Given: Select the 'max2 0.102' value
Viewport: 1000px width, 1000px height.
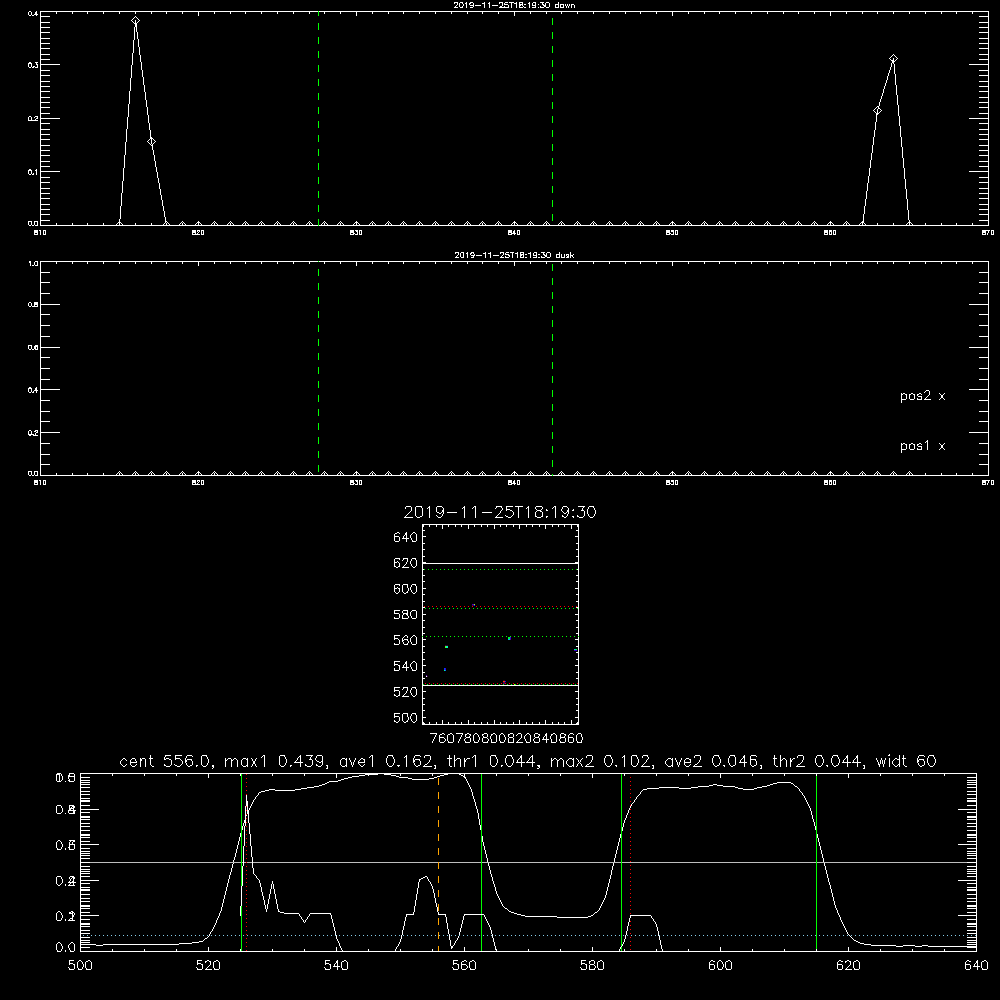Looking at the screenshot, I should tap(599, 761).
